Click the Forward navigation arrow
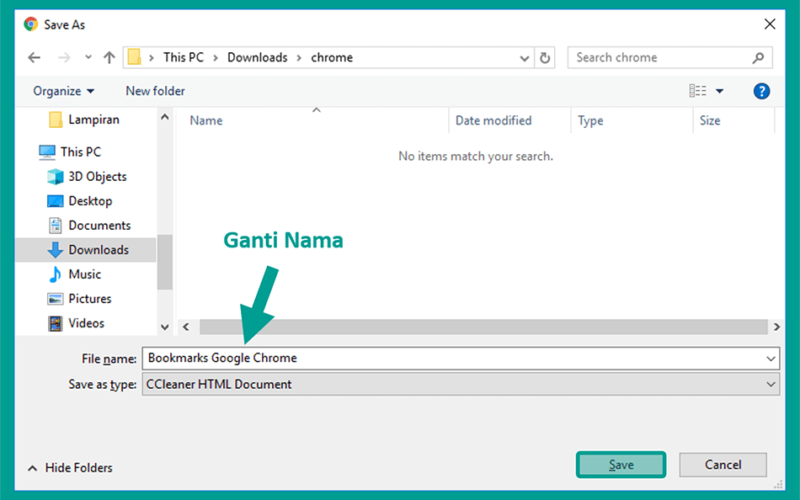Viewport: 800px width, 500px height. [x=64, y=58]
